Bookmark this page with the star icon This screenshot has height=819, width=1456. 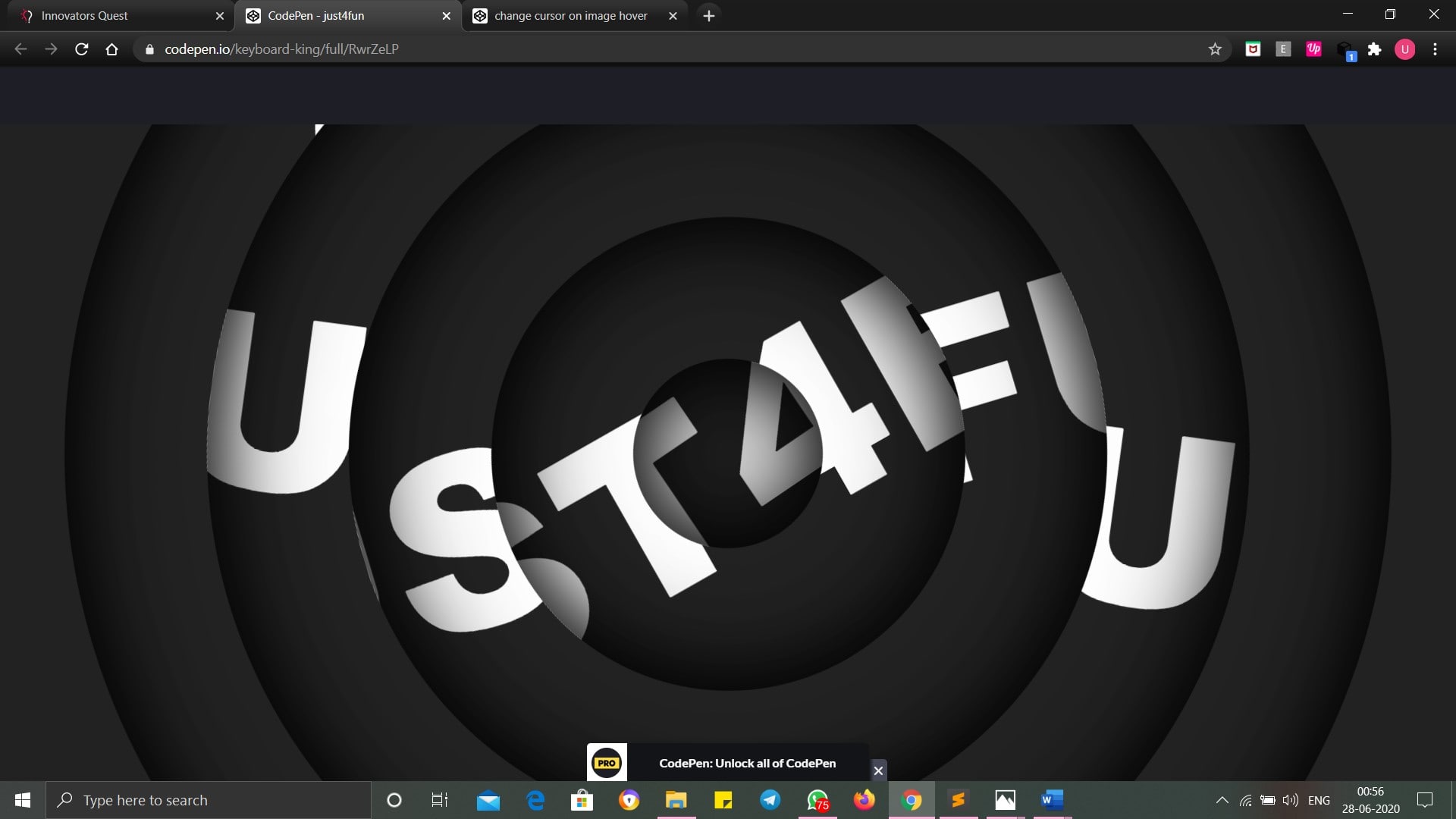click(1215, 49)
